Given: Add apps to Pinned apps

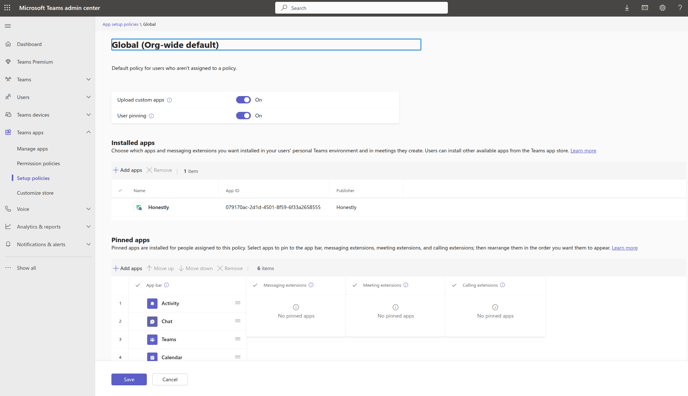Looking at the screenshot, I should (127, 268).
